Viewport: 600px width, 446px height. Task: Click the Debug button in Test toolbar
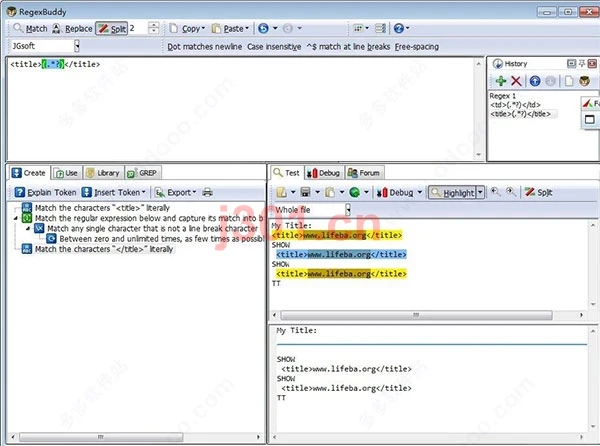pos(395,193)
